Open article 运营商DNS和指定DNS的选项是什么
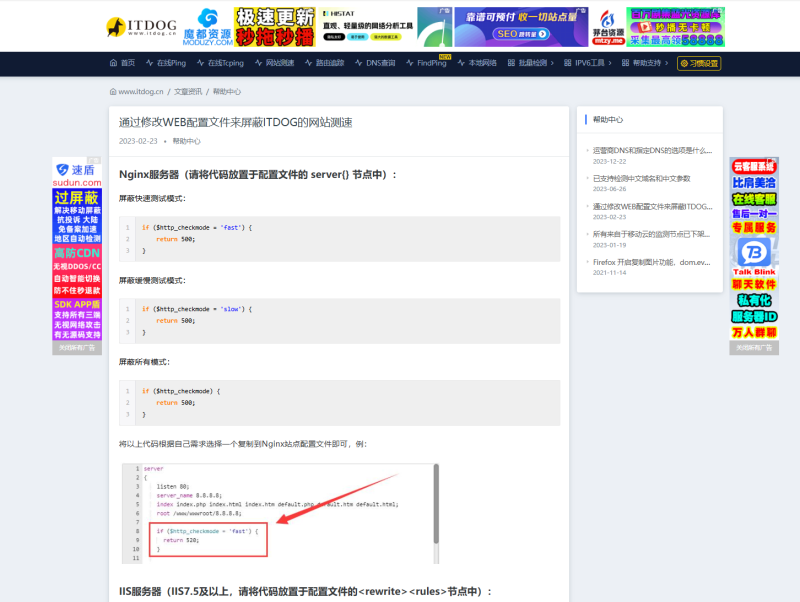This screenshot has width=800, height=602. click(x=652, y=149)
